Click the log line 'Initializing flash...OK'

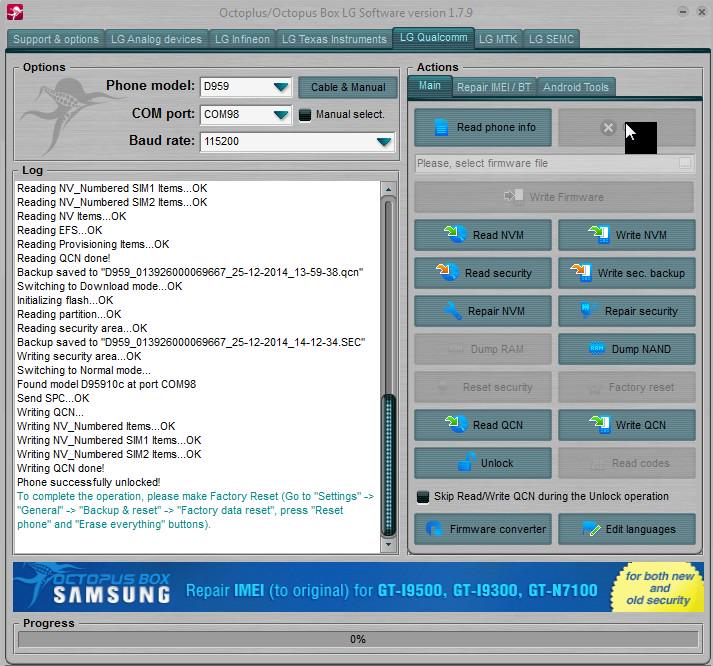pos(65,300)
